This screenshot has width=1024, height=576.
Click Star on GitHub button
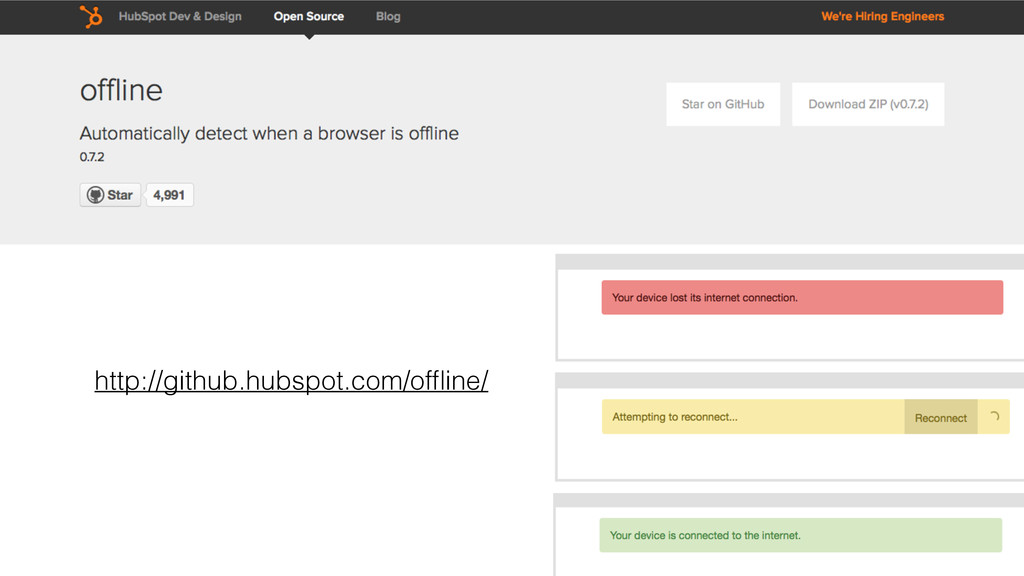(723, 104)
